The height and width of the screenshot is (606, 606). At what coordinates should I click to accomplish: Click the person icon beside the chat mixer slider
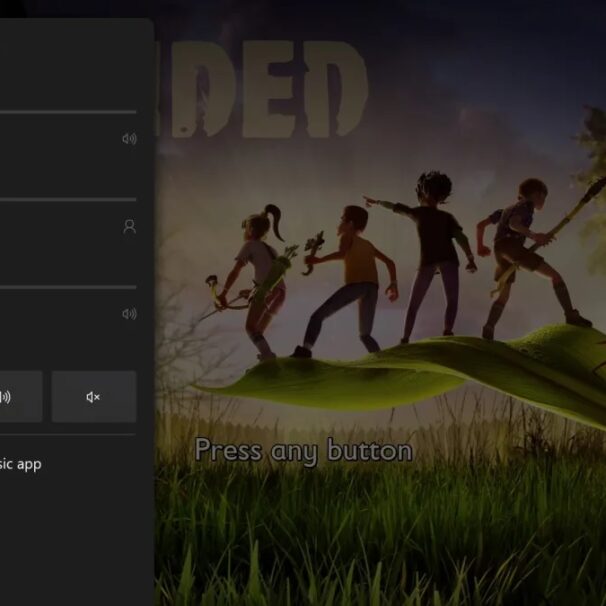pos(129,226)
